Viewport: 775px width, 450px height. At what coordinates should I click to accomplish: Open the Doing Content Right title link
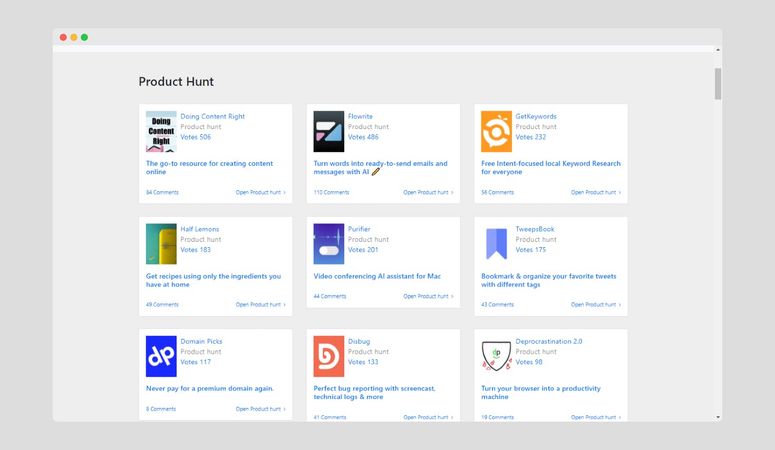(x=213, y=116)
